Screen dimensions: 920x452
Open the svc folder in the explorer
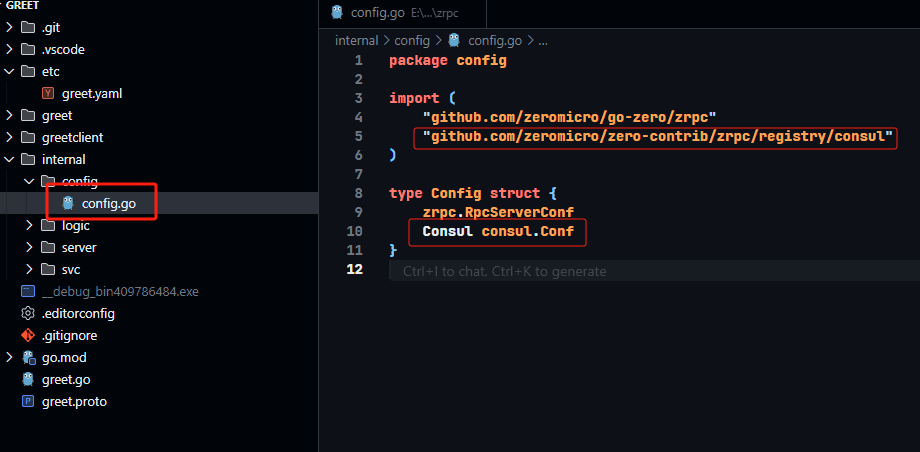click(70, 269)
